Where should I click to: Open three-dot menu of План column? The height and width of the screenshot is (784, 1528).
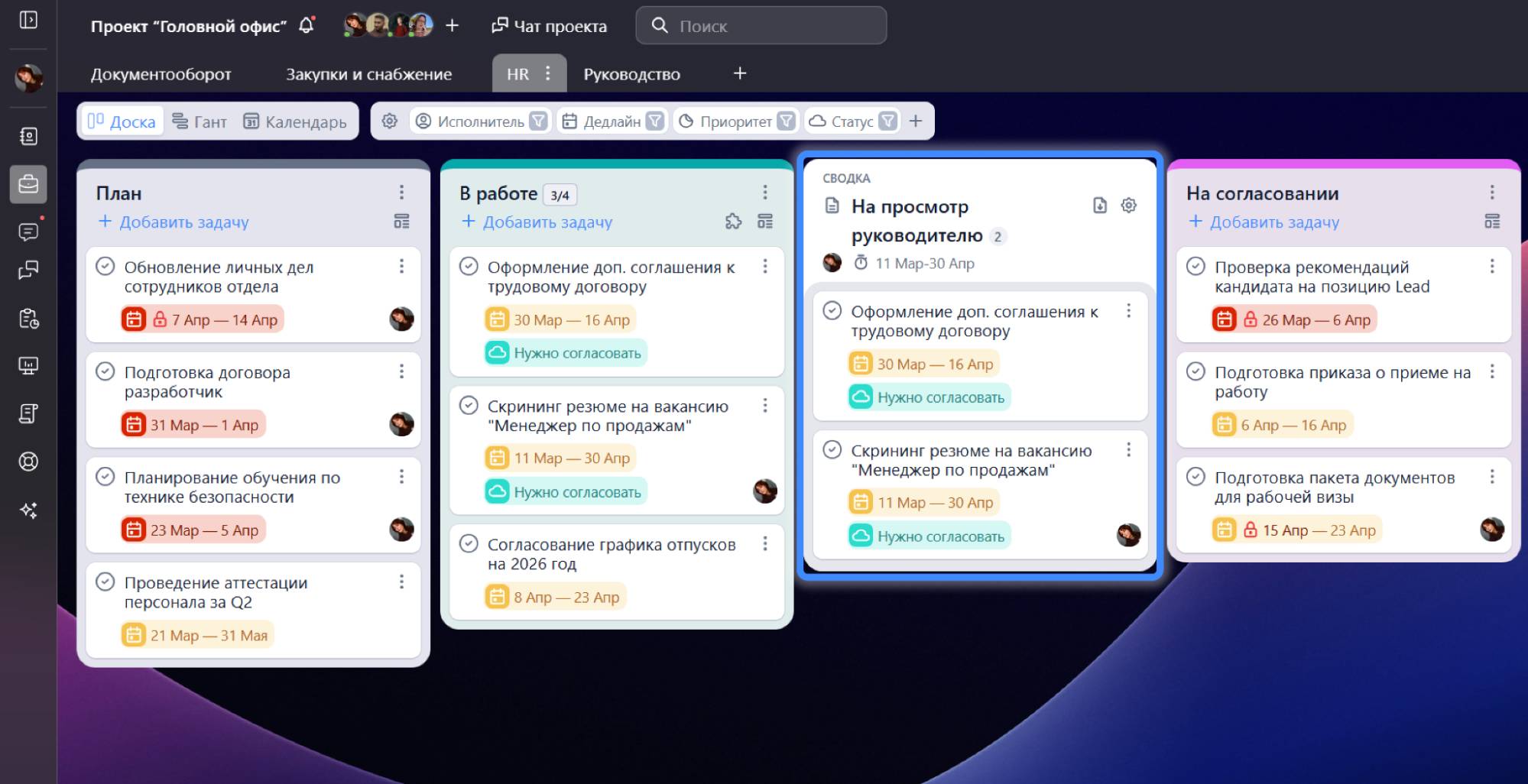401,193
